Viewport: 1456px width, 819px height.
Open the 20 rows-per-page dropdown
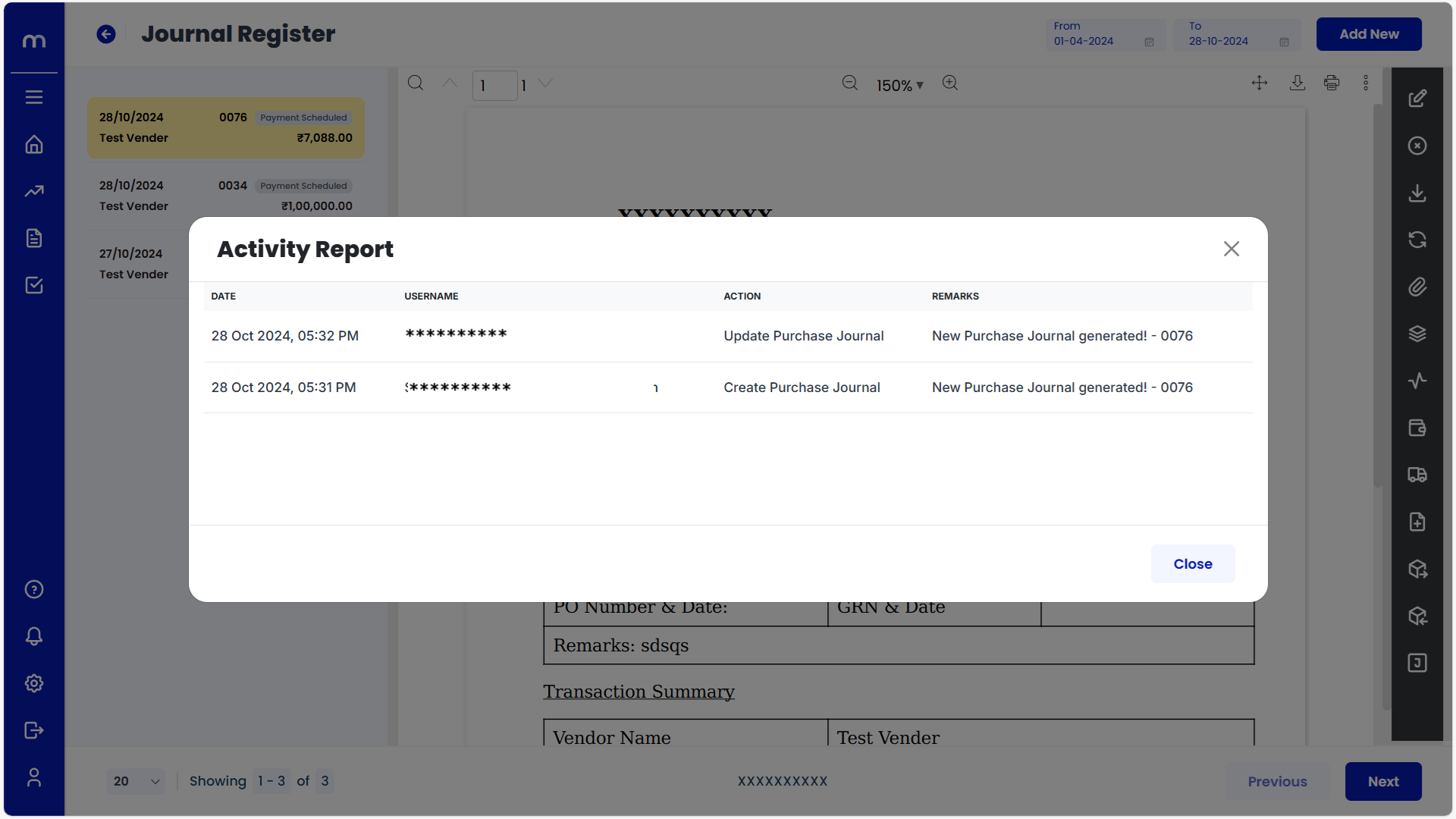coord(136,781)
